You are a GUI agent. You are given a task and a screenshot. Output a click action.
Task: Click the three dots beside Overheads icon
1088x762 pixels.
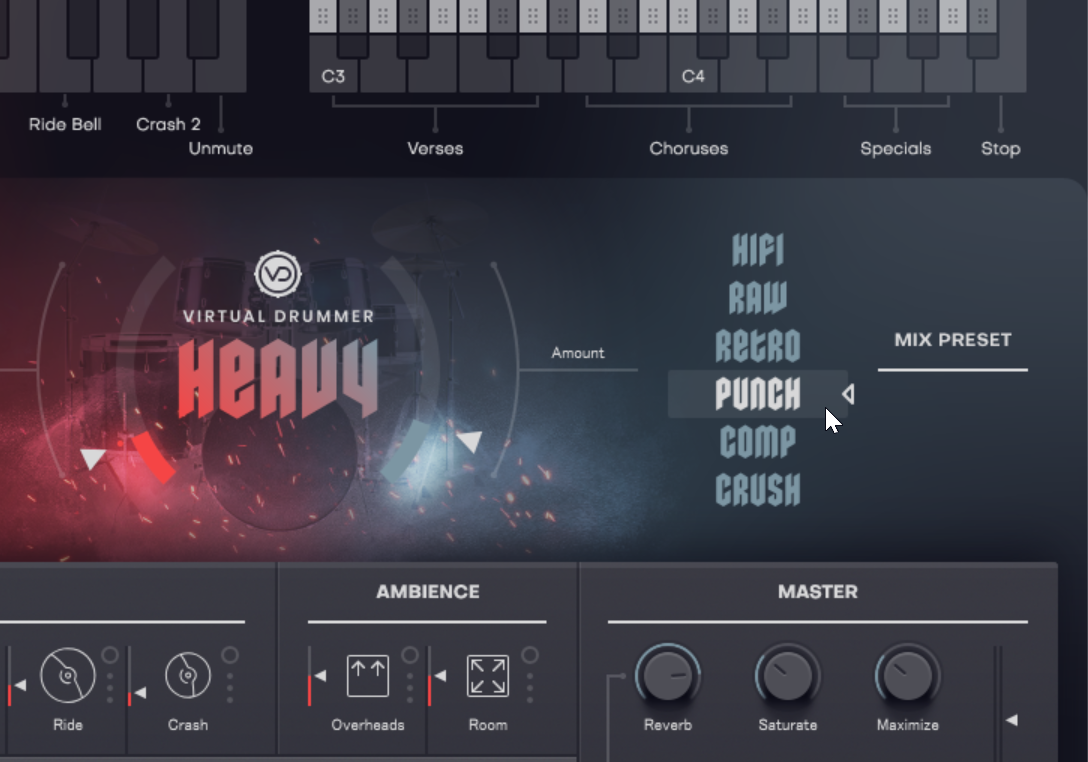point(409,688)
